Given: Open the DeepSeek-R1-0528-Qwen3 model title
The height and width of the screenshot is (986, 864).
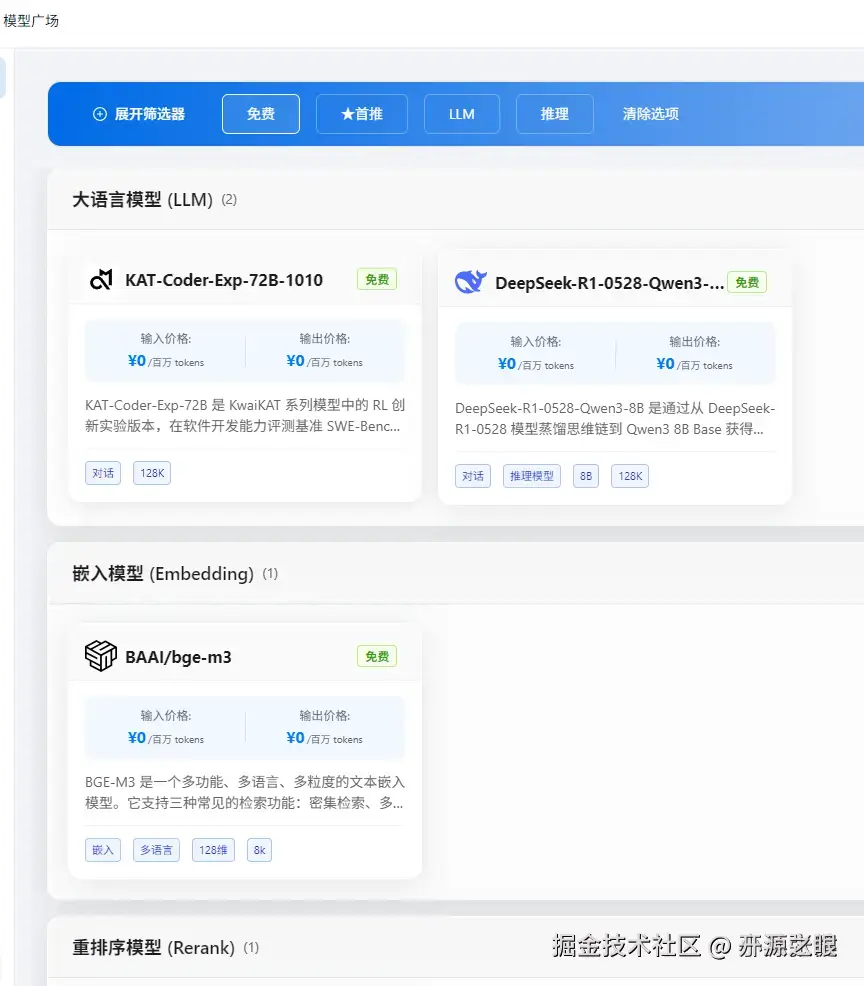Looking at the screenshot, I should click(609, 283).
